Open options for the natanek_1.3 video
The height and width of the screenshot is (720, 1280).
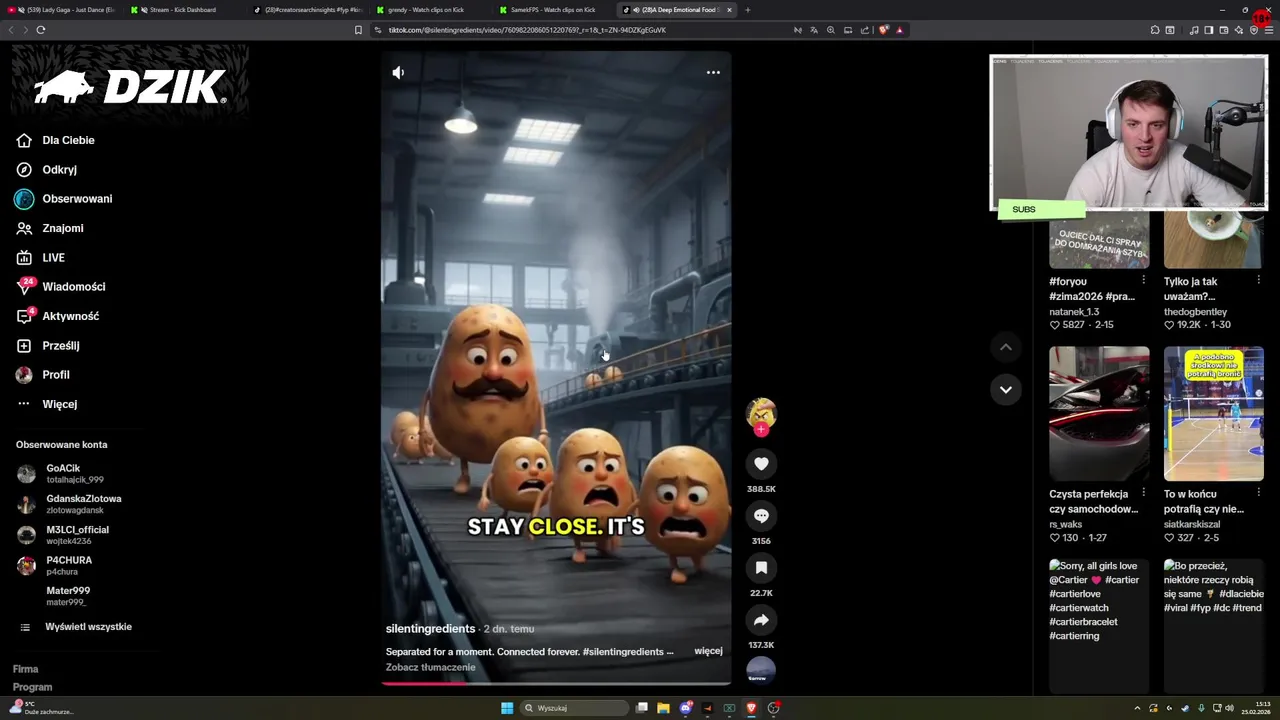(x=1144, y=280)
